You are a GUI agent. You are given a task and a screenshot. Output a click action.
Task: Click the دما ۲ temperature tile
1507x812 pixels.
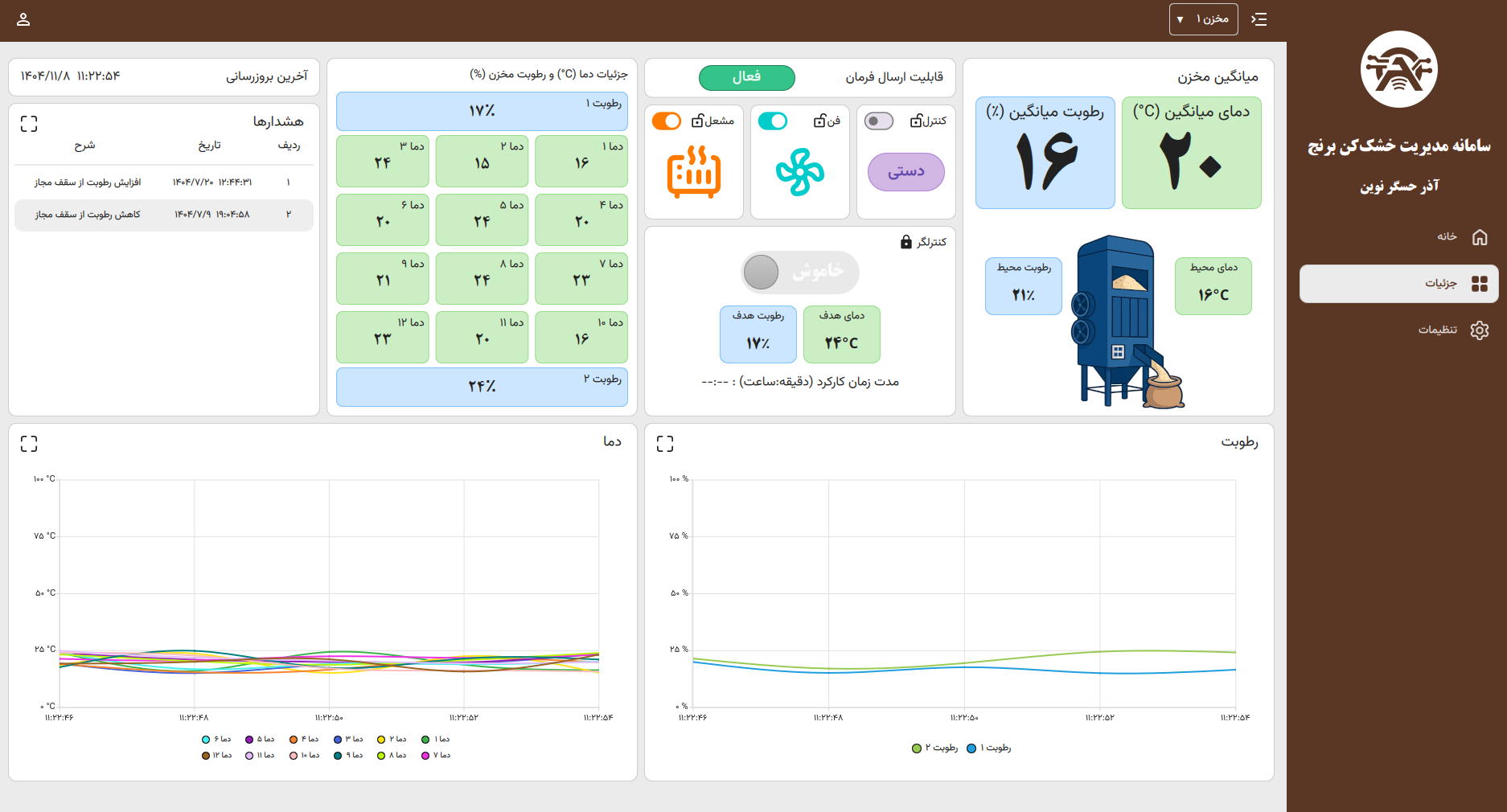click(482, 161)
